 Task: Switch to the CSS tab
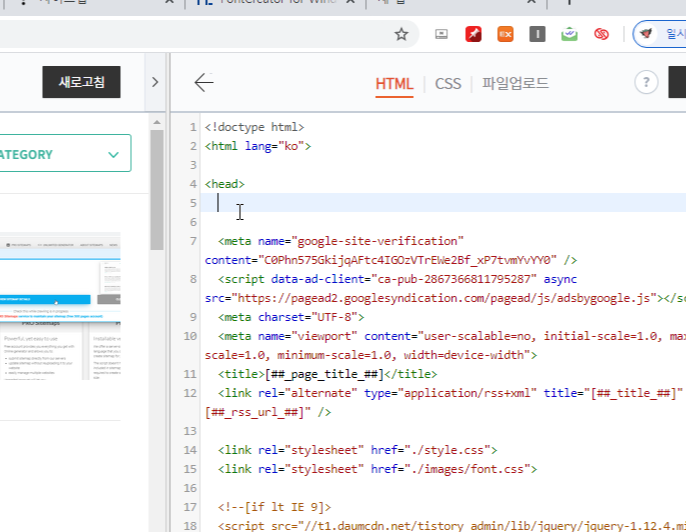448,84
